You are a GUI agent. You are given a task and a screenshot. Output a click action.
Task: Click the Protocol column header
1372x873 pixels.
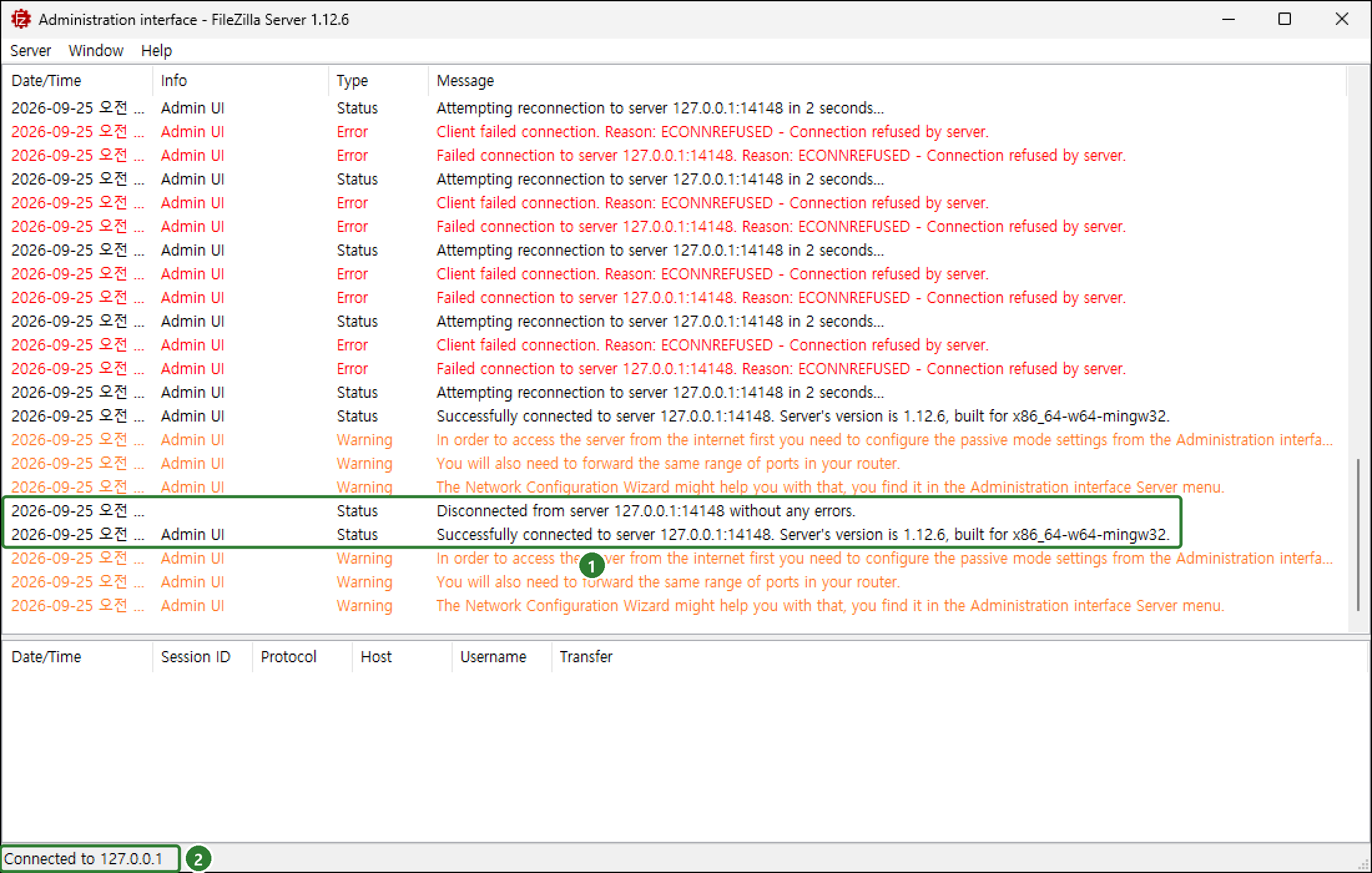click(x=302, y=657)
